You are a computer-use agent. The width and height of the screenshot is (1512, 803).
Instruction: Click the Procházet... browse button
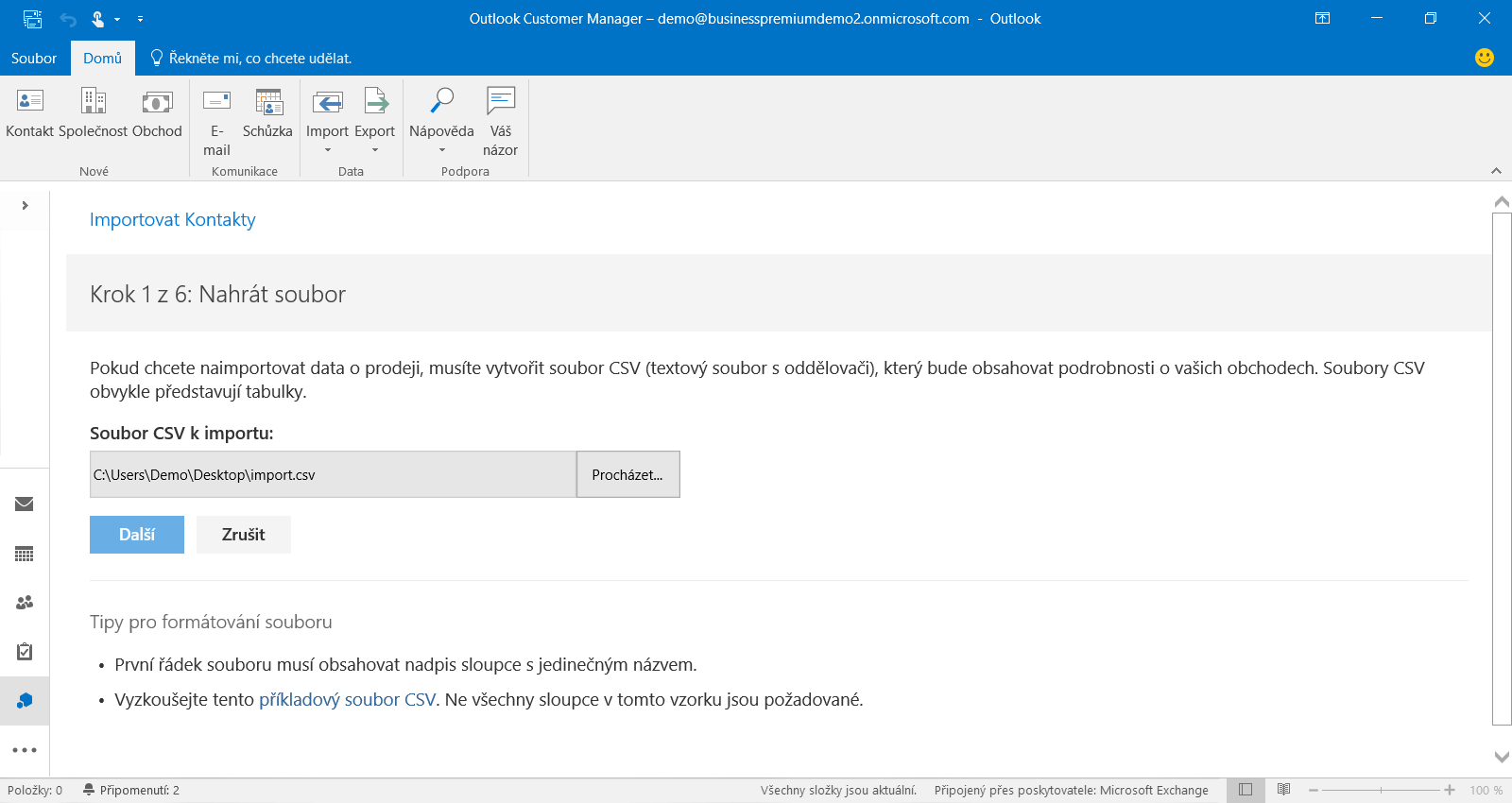point(627,474)
